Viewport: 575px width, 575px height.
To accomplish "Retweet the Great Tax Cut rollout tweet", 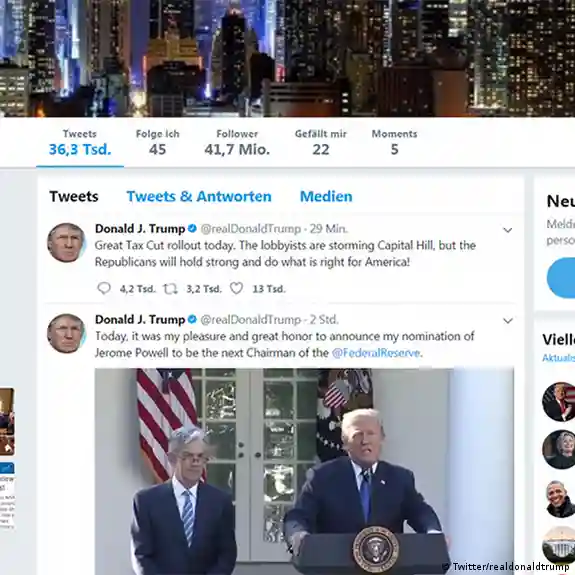I will pos(171,289).
